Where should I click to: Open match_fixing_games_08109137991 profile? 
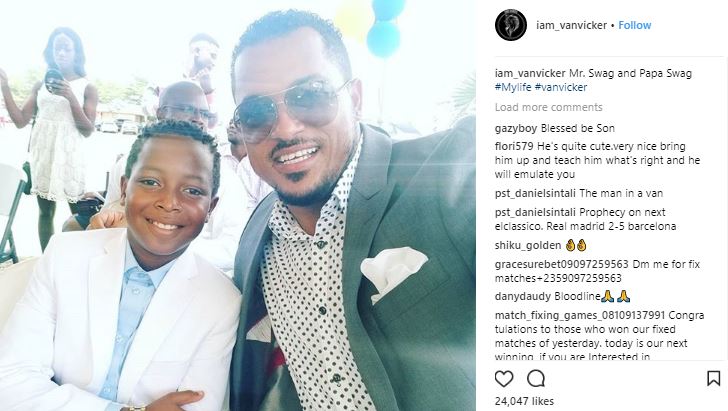pos(580,316)
